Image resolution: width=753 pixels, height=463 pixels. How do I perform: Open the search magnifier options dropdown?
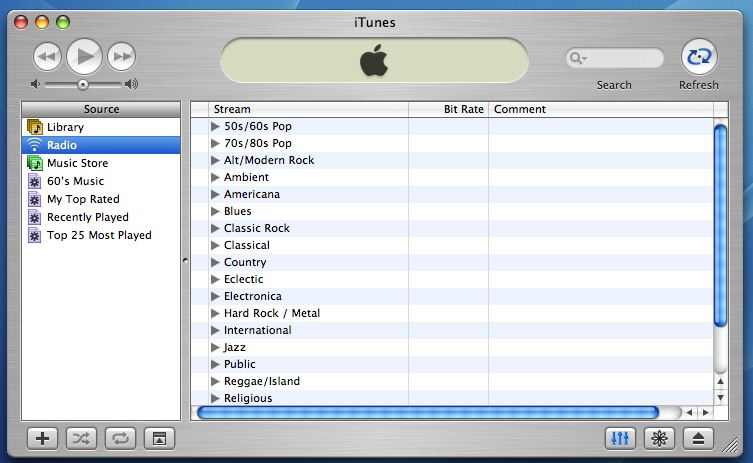click(x=577, y=59)
